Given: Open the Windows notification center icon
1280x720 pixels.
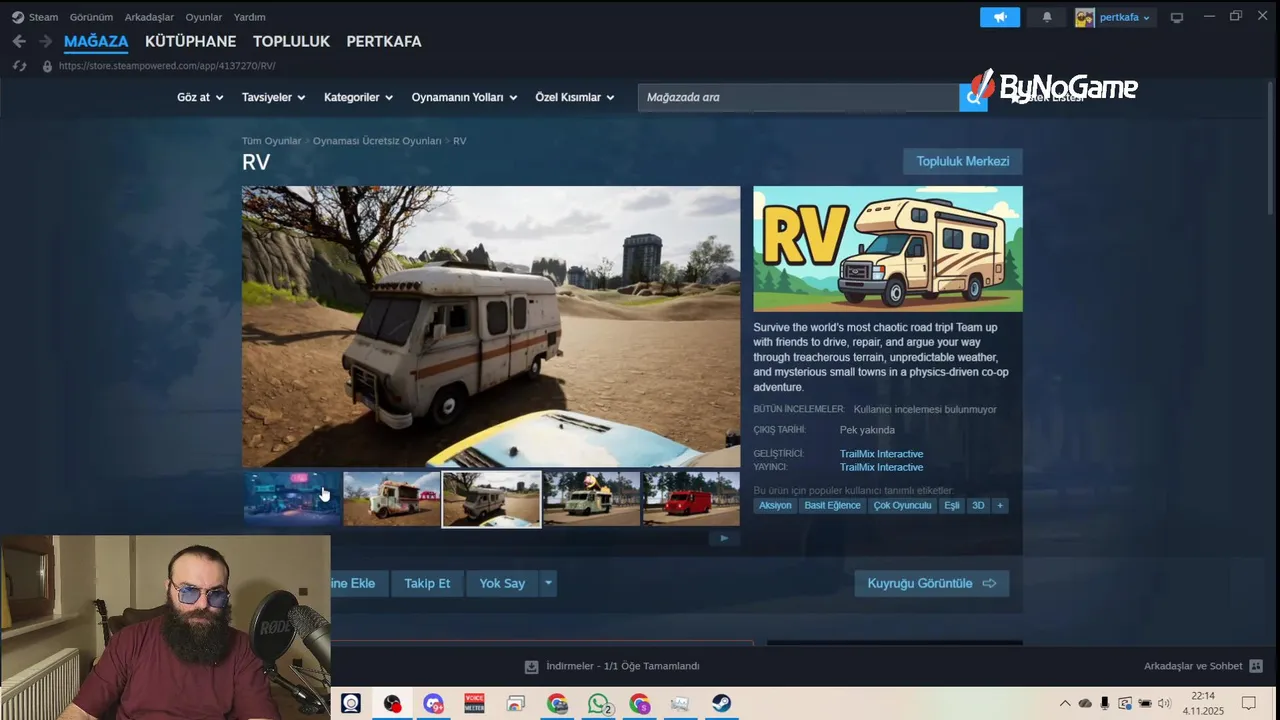Looking at the screenshot, I should tap(1248, 704).
